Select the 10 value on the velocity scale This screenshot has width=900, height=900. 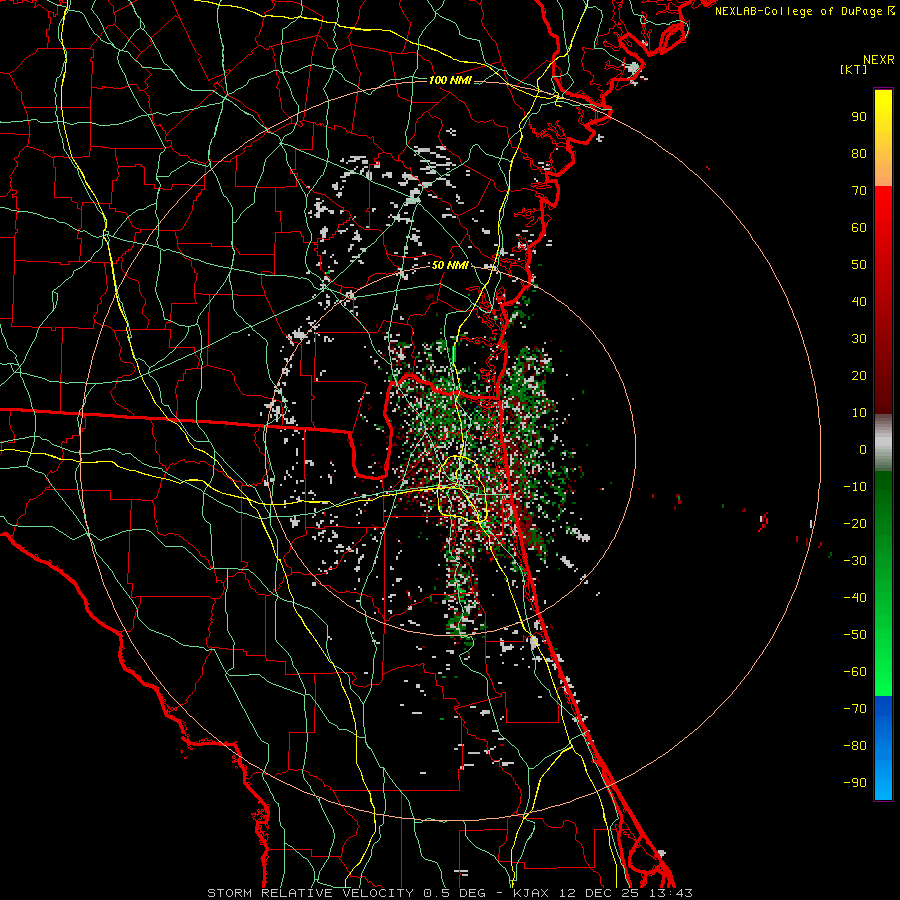click(x=859, y=413)
